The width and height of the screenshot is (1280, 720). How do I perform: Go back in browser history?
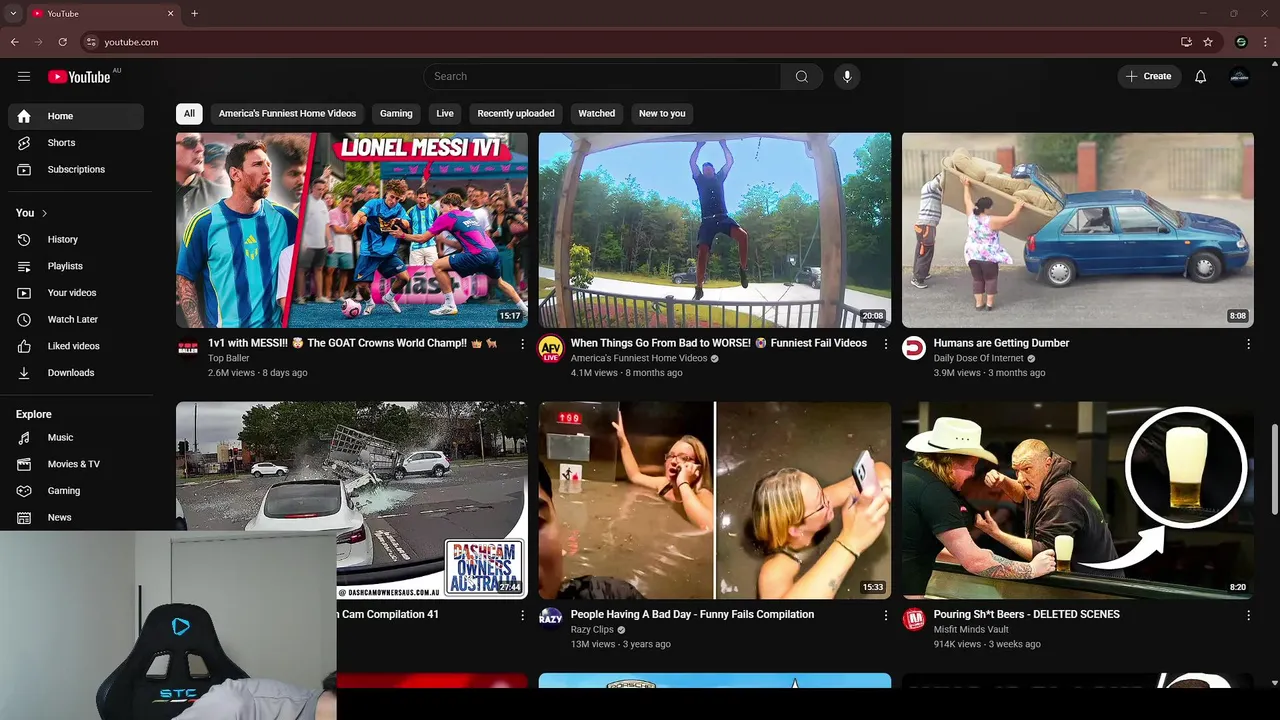pyautogui.click(x=14, y=42)
